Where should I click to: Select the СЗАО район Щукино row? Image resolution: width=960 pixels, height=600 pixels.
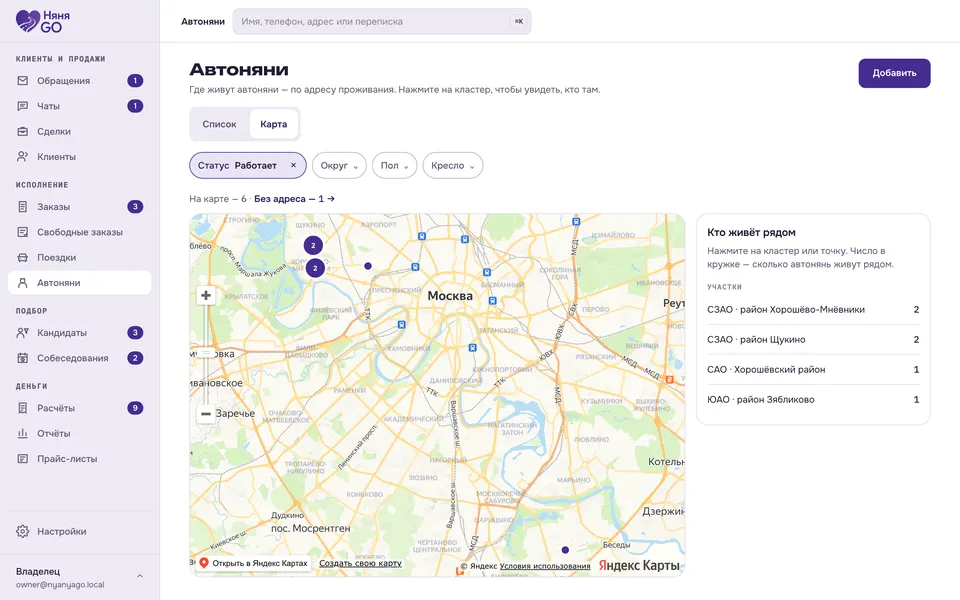(x=813, y=340)
